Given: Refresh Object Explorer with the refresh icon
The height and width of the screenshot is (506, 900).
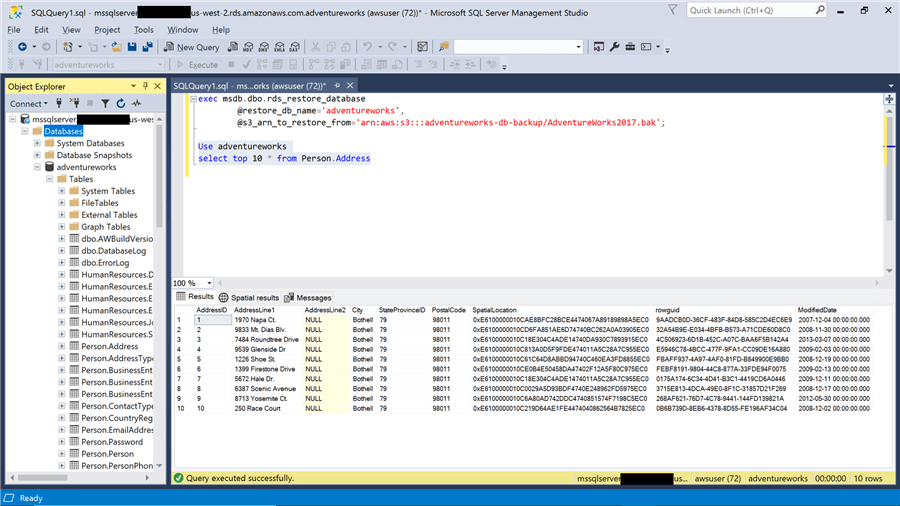Looking at the screenshot, I should tap(120, 103).
